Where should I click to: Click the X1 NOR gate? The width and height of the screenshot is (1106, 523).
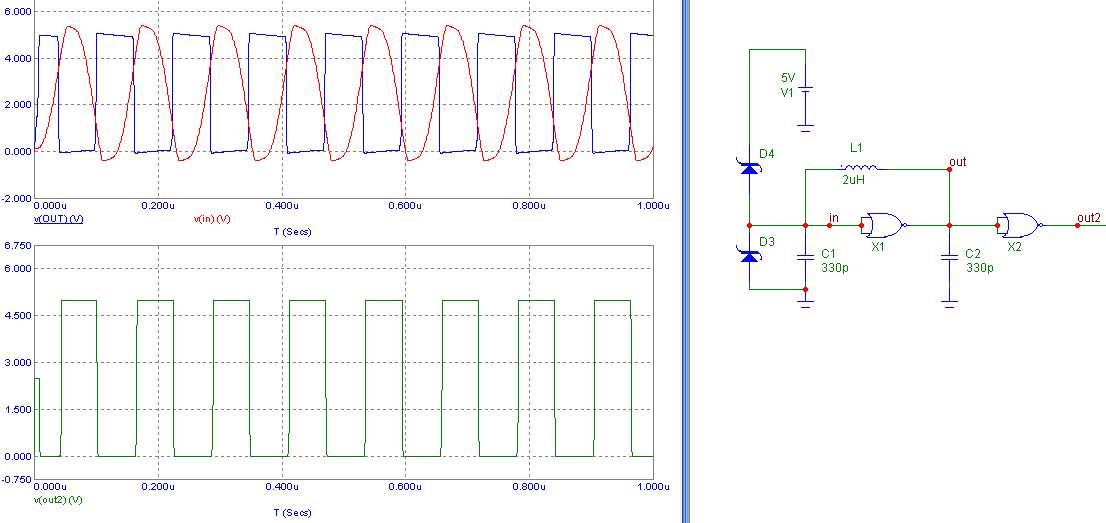click(x=883, y=225)
